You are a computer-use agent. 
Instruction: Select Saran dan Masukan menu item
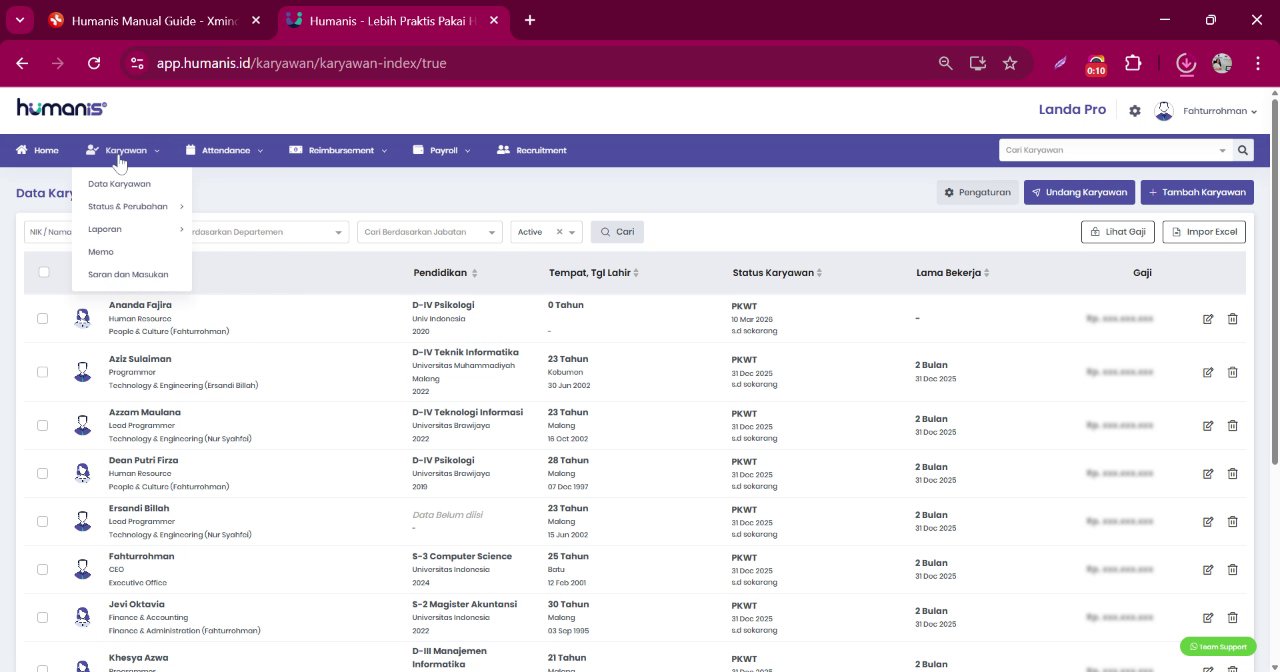pos(128,274)
